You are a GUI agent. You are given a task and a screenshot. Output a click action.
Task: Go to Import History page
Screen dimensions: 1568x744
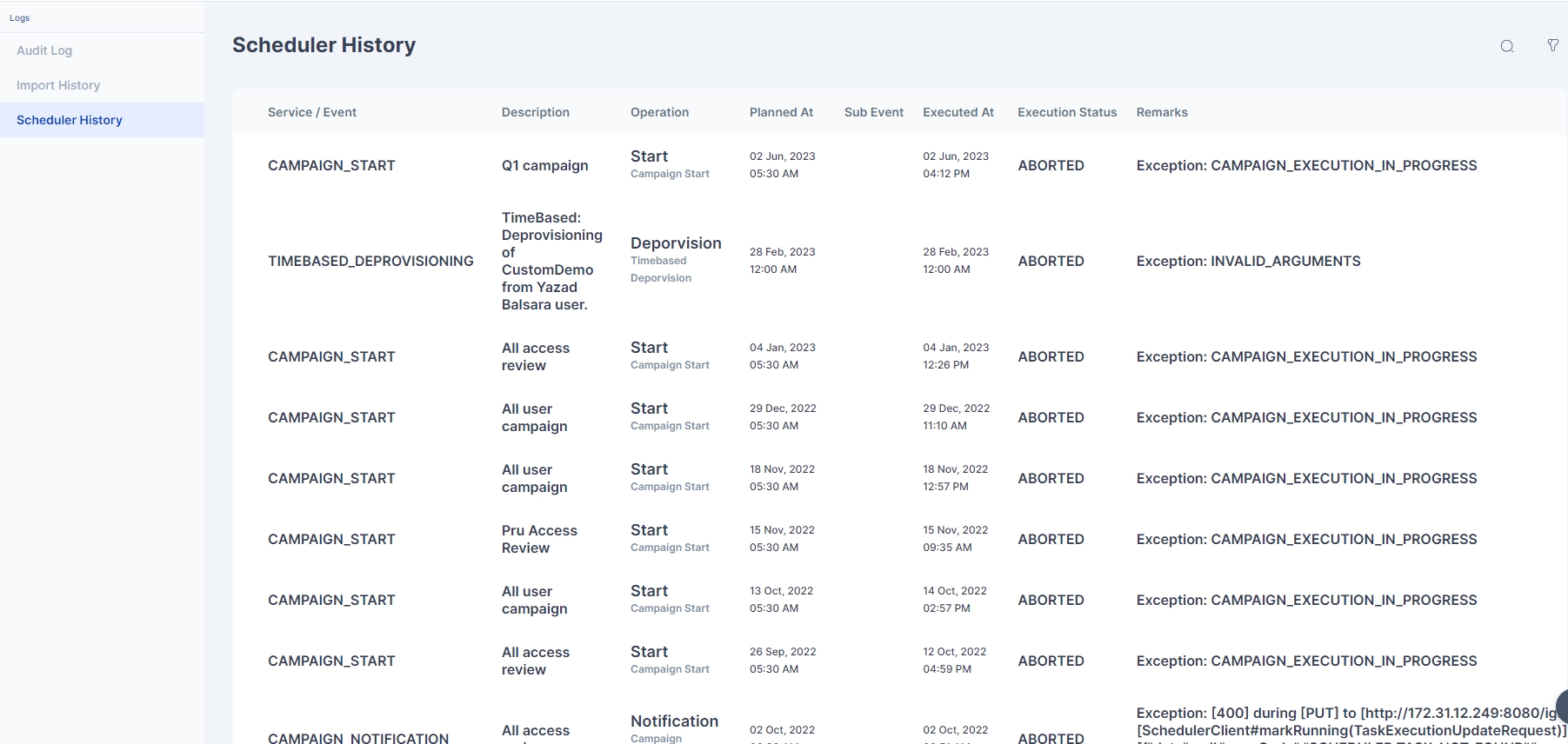pos(58,85)
